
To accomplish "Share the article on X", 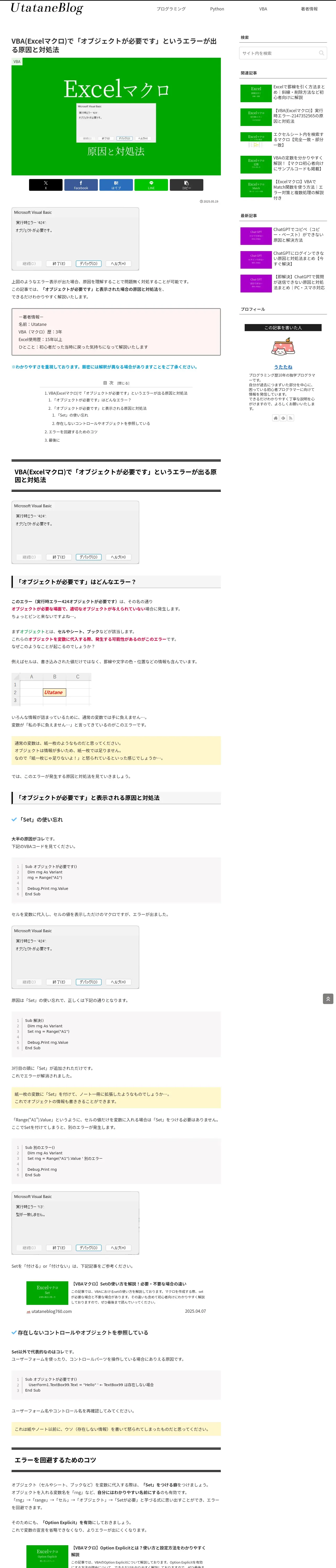I will coord(46,185).
